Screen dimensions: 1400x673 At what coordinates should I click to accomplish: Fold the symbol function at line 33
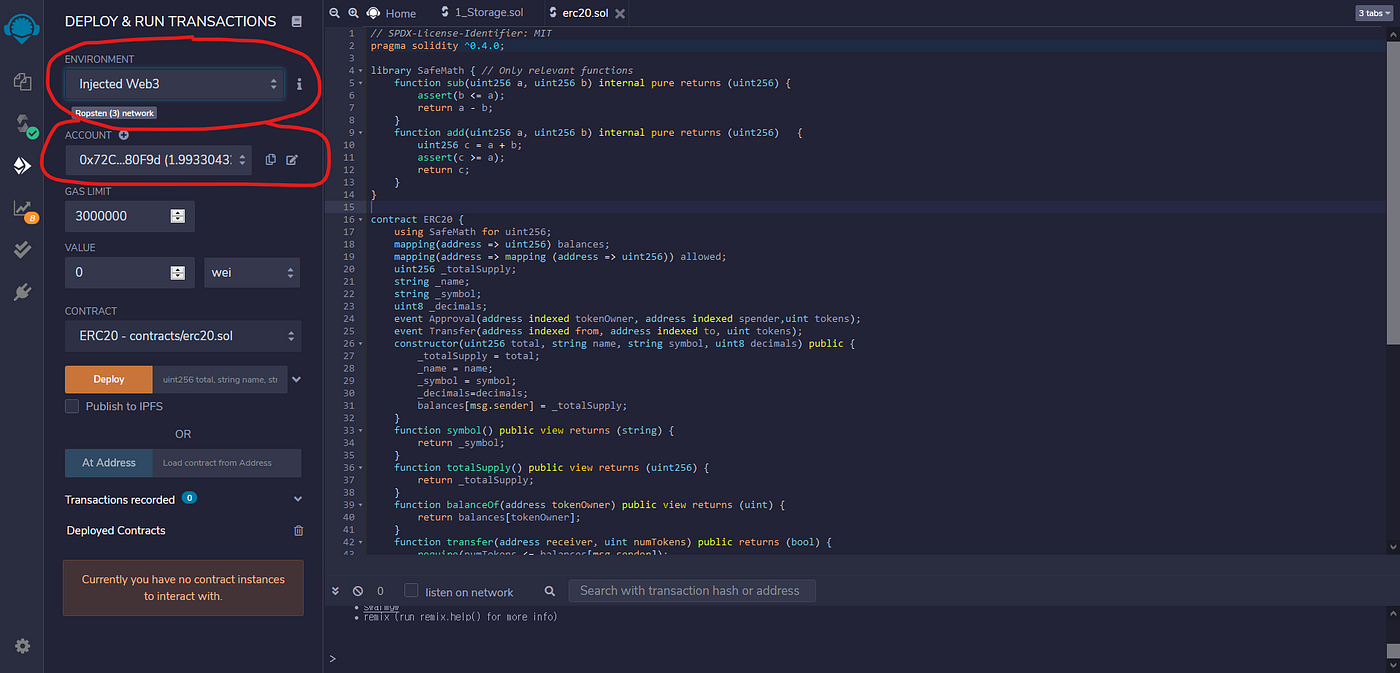pos(361,431)
